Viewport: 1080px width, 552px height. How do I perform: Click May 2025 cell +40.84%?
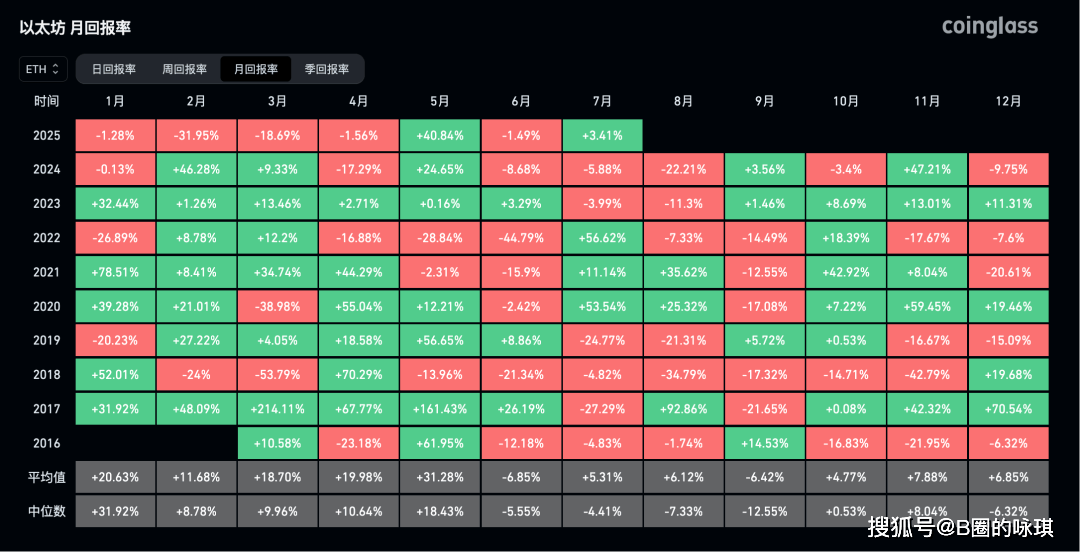tap(440, 135)
